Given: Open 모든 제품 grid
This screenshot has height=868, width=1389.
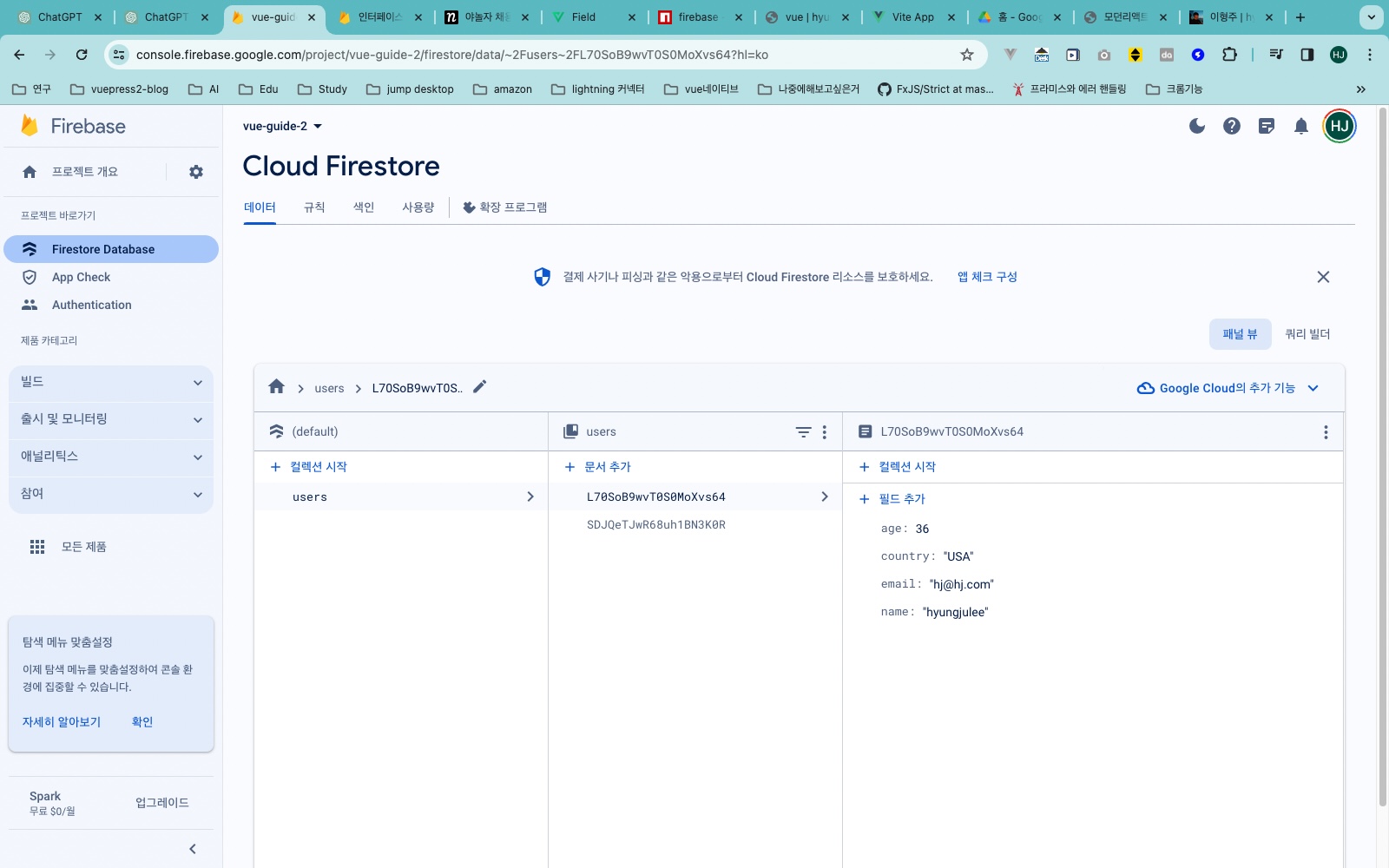Looking at the screenshot, I should (x=69, y=547).
